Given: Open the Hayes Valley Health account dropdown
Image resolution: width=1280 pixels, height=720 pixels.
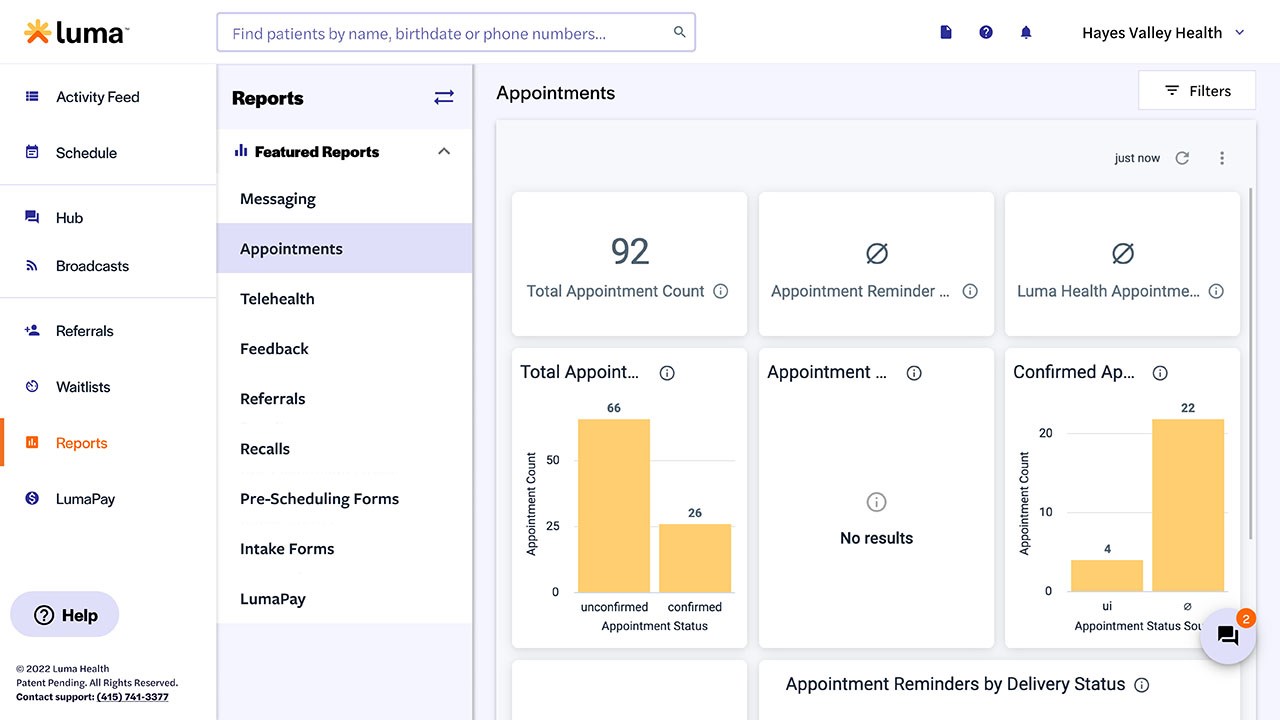Looking at the screenshot, I should point(1163,33).
